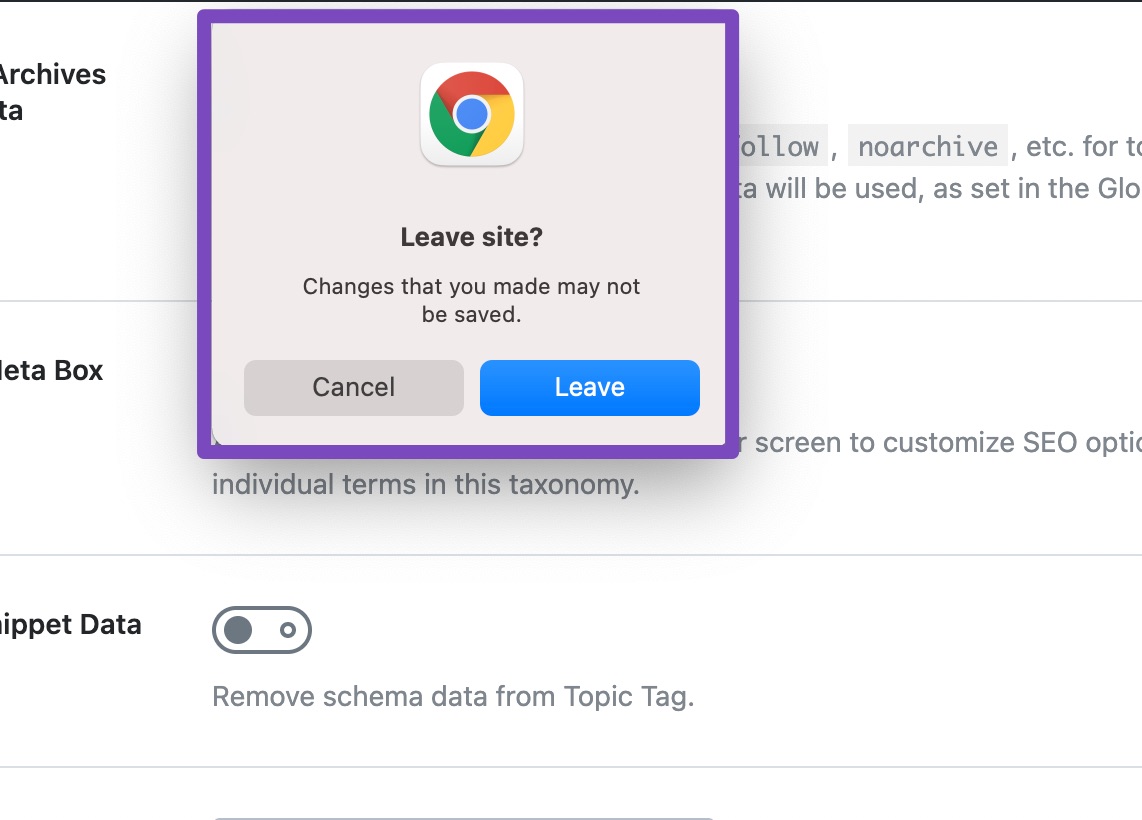Enable the Remove Snippet Data toggle
The width and height of the screenshot is (1142, 820).
[x=262, y=630]
